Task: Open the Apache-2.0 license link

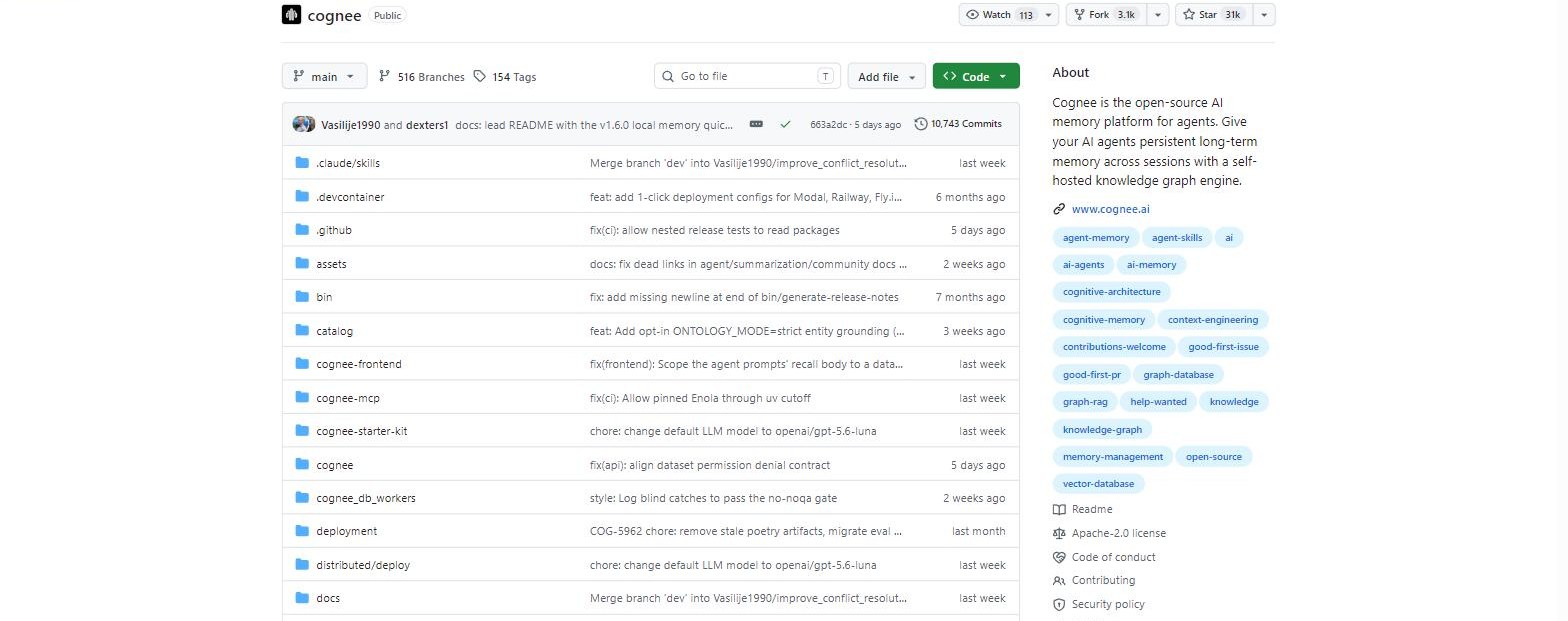Action: pyautogui.click(x=1119, y=534)
